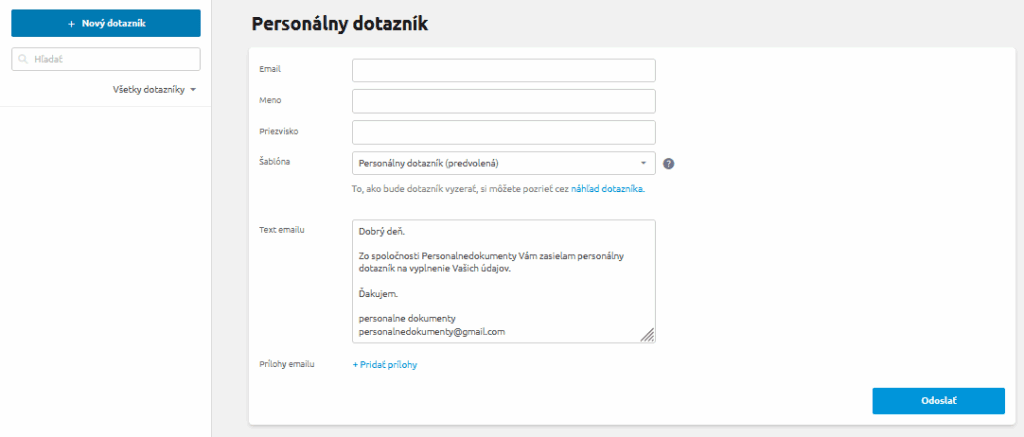Image resolution: width=1024 pixels, height=437 pixels.
Task: Open the Šablóna template dropdown
Action: (503, 163)
